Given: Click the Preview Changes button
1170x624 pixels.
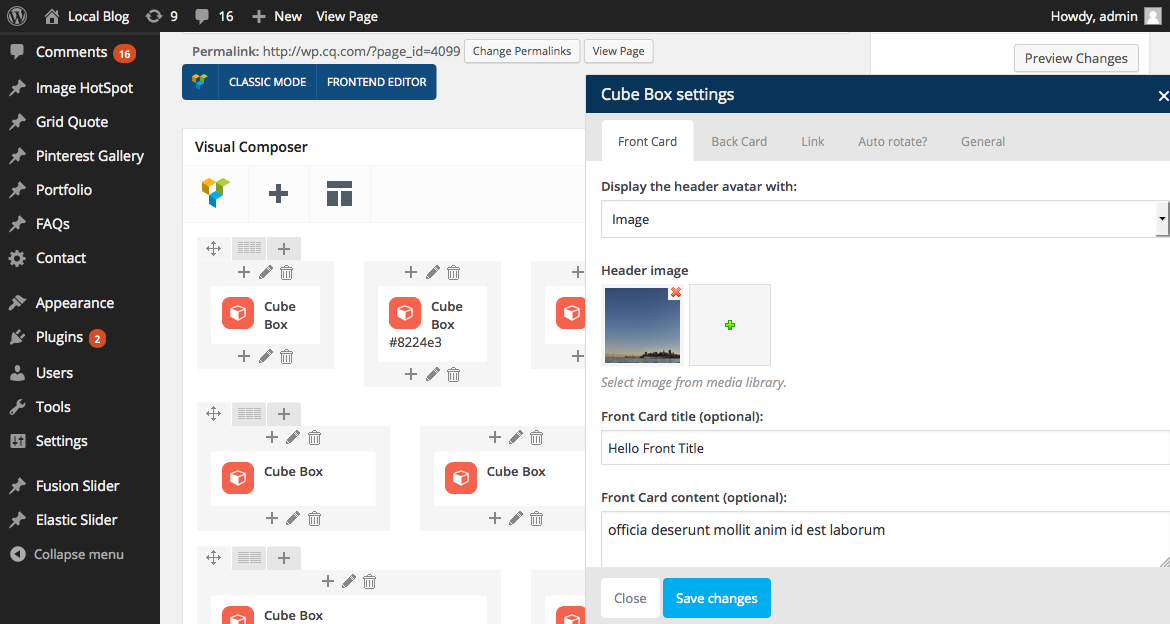Looking at the screenshot, I should pyautogui.click(x=1076, y=58).
